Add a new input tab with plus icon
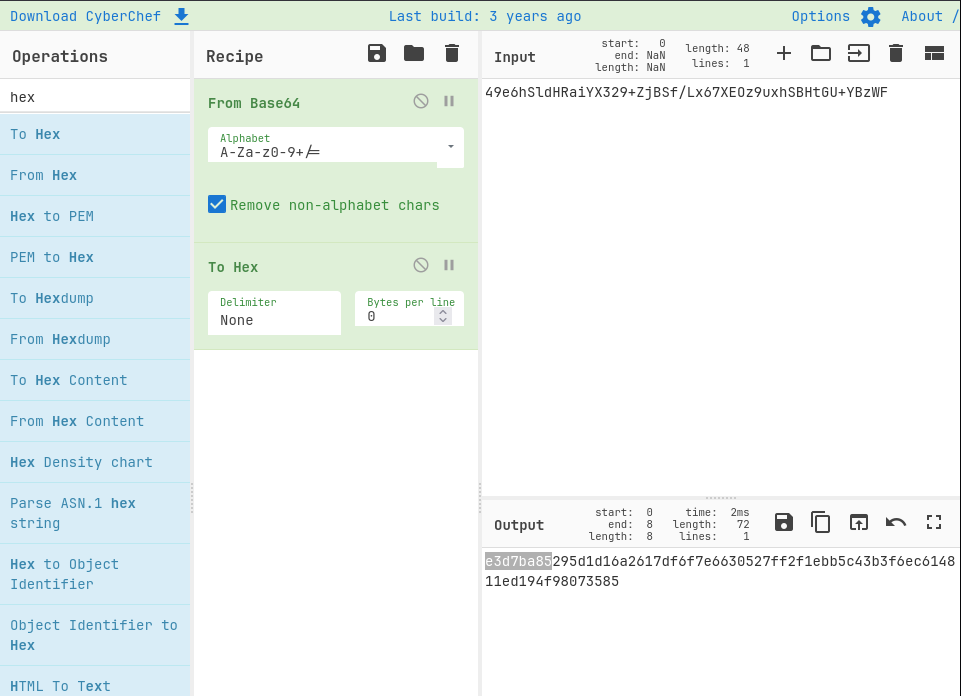This screenshot has height=696, width=961. coord(784,53)
